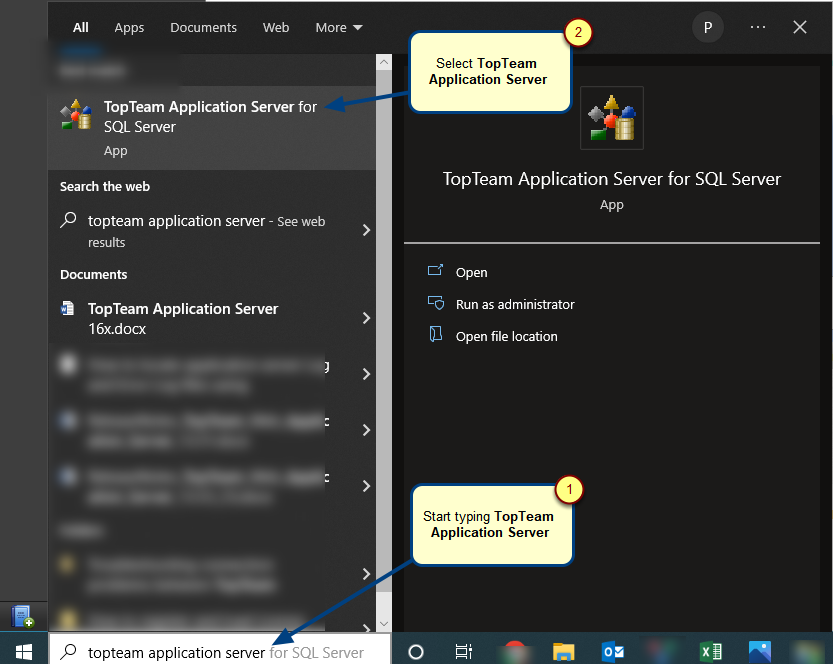Open the user account P avatar

click(x=708, y=28)
